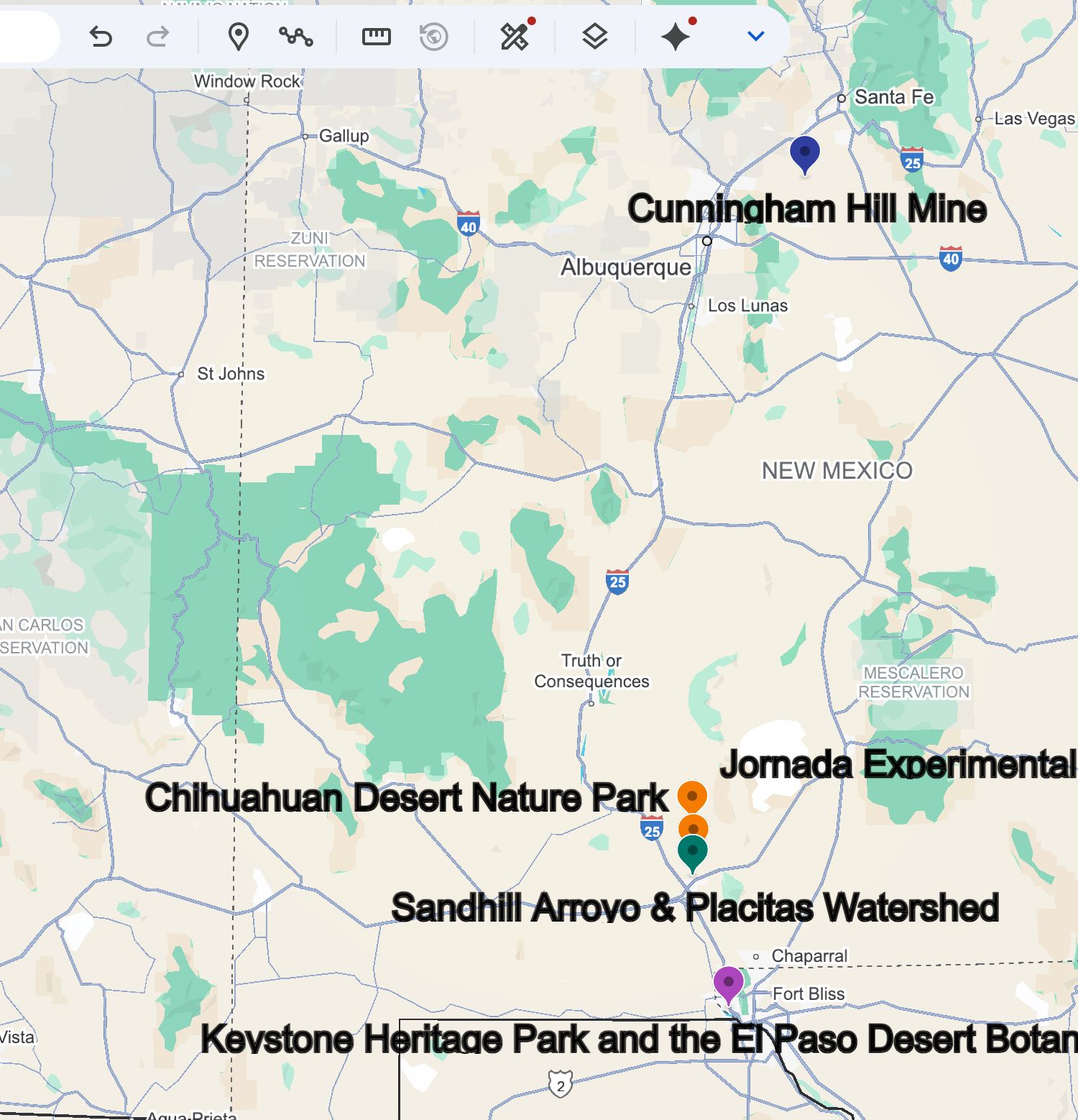Open the historical imagery globe icon

[433, 36]
